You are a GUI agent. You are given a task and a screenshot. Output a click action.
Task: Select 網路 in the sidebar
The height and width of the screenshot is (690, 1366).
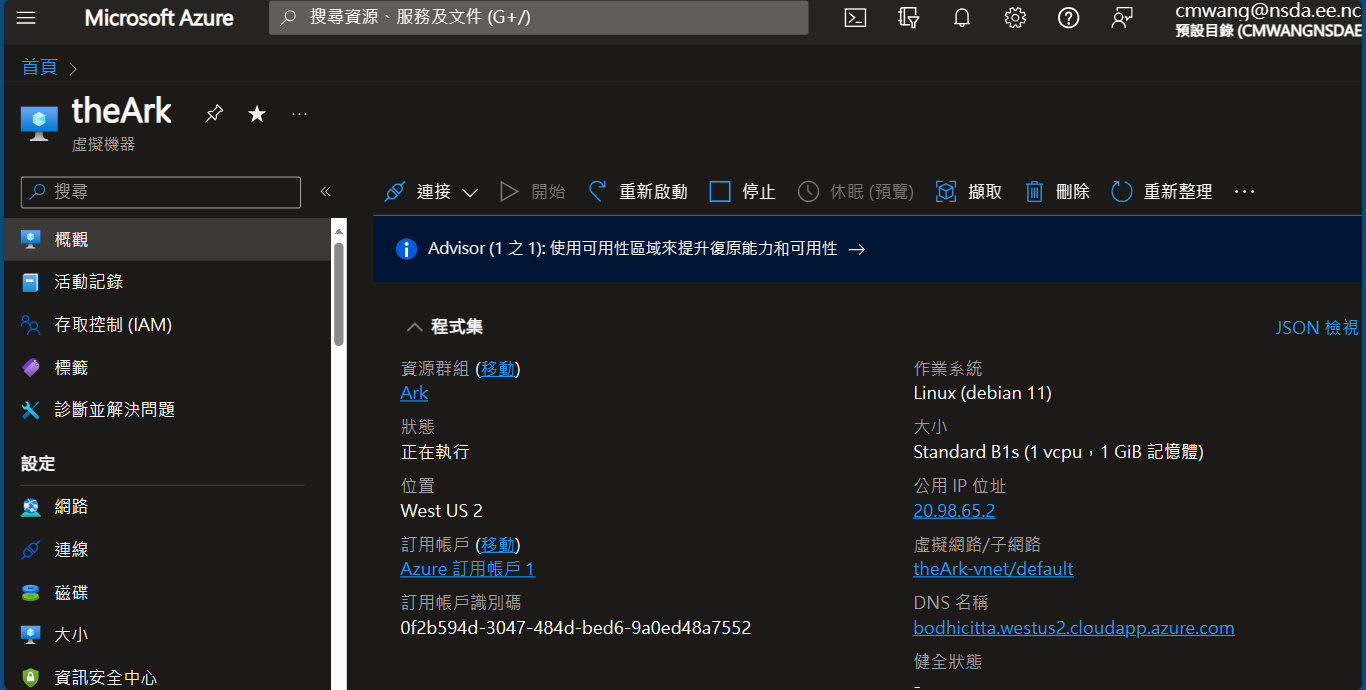166,507
